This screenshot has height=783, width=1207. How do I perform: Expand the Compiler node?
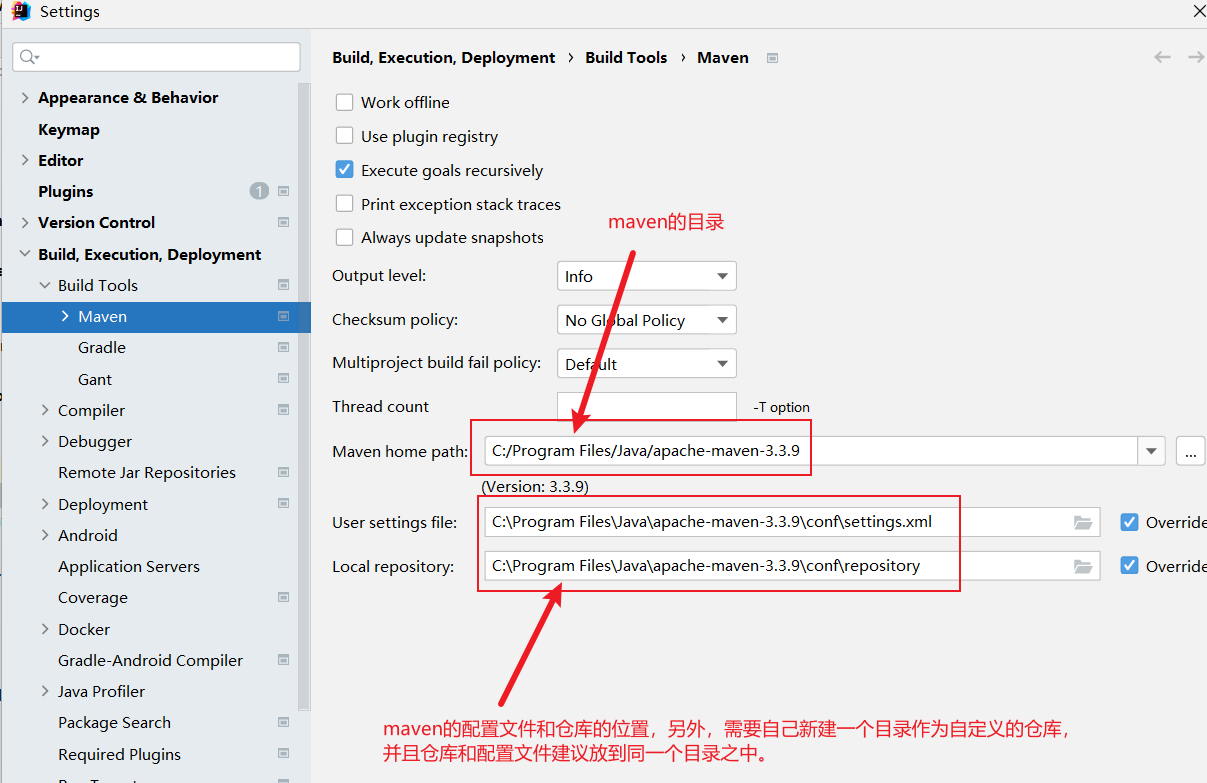point(45,410)
